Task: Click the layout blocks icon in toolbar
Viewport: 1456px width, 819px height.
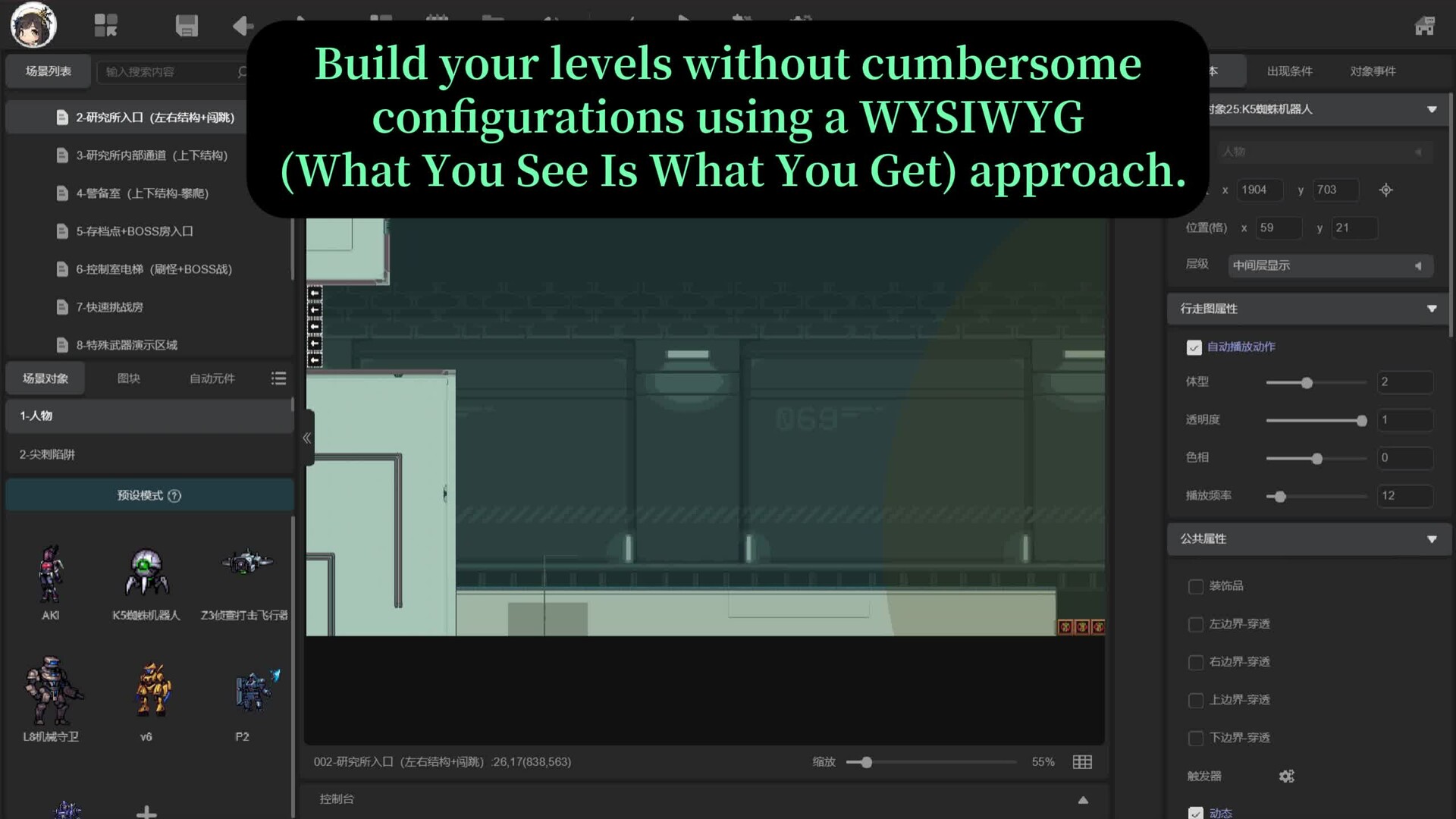Action: [x=105, y=25]
